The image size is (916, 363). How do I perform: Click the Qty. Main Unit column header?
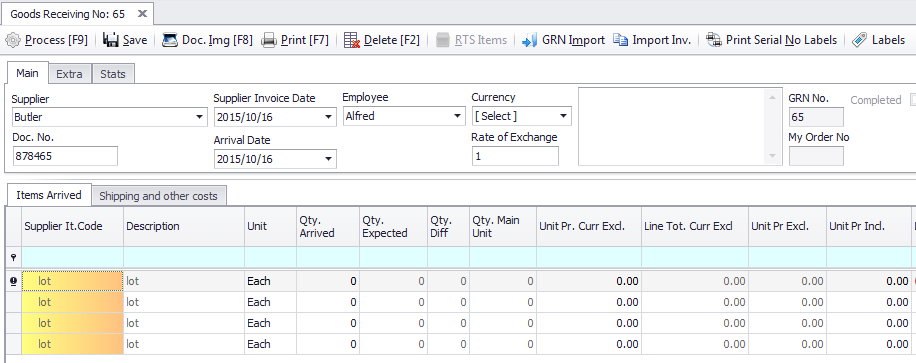point(503,226)
